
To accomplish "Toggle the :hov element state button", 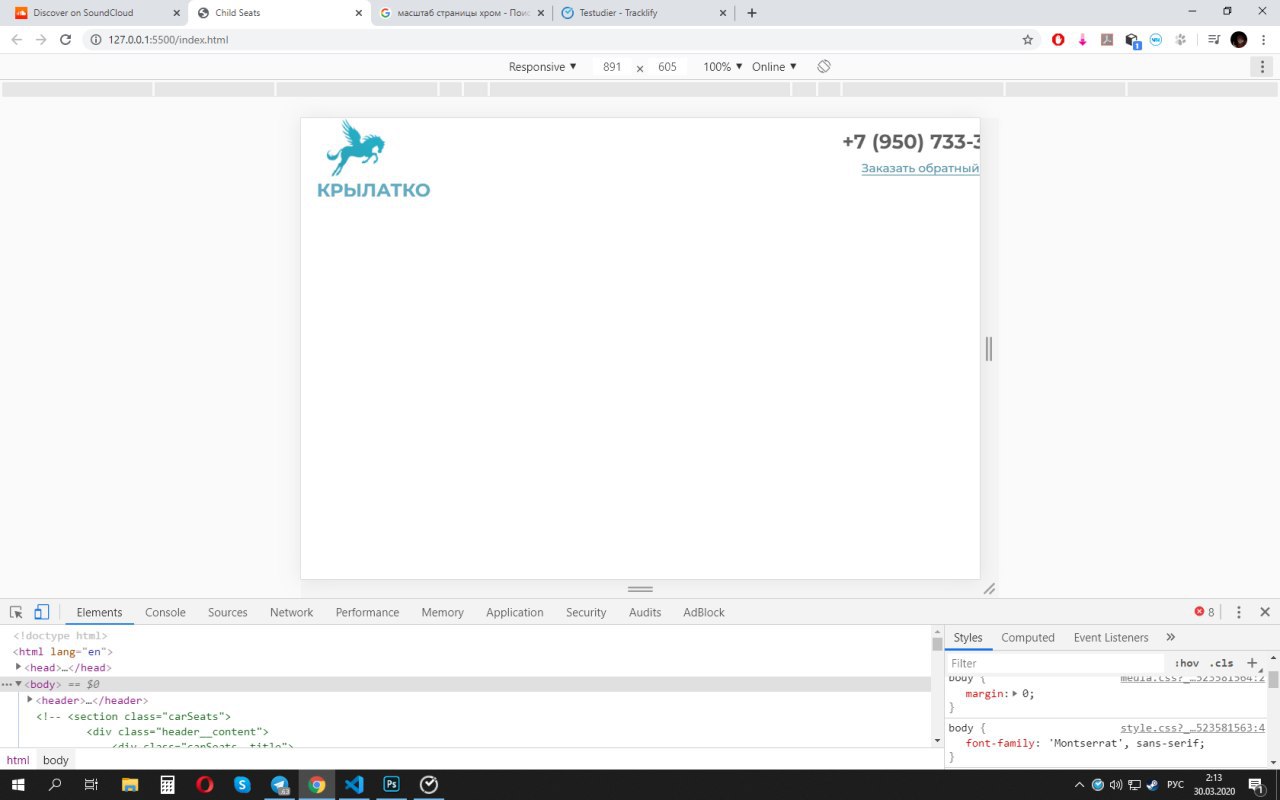I will click(1186, 663).
